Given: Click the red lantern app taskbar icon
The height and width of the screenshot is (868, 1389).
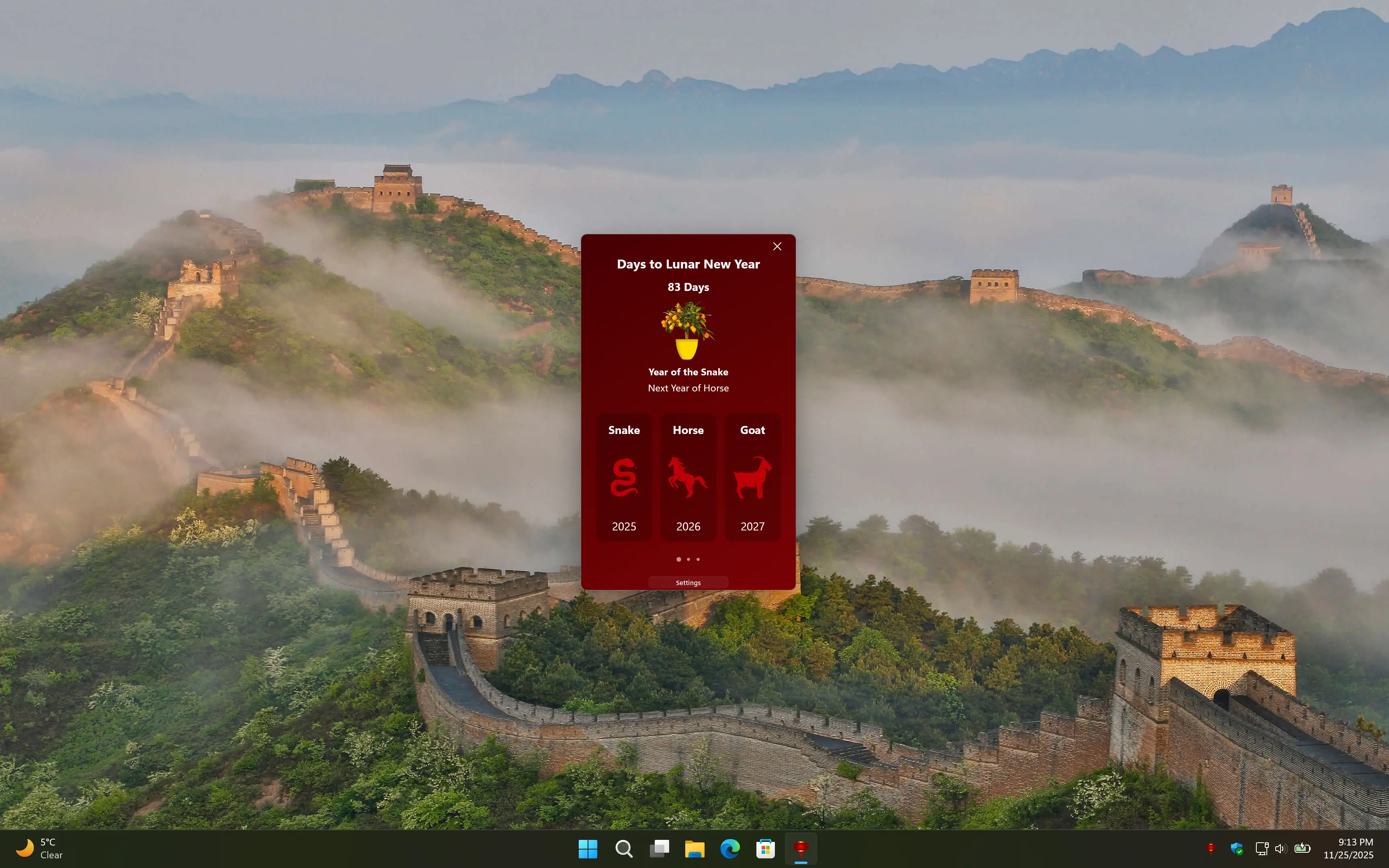Looking at the screenshot, I should pyautogui.click(x=801, y=848).
